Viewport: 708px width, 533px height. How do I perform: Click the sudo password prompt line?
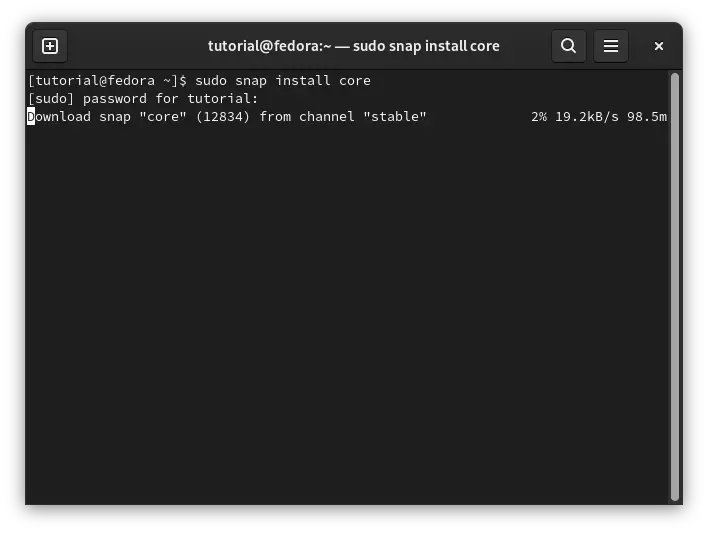pos(143,99)
